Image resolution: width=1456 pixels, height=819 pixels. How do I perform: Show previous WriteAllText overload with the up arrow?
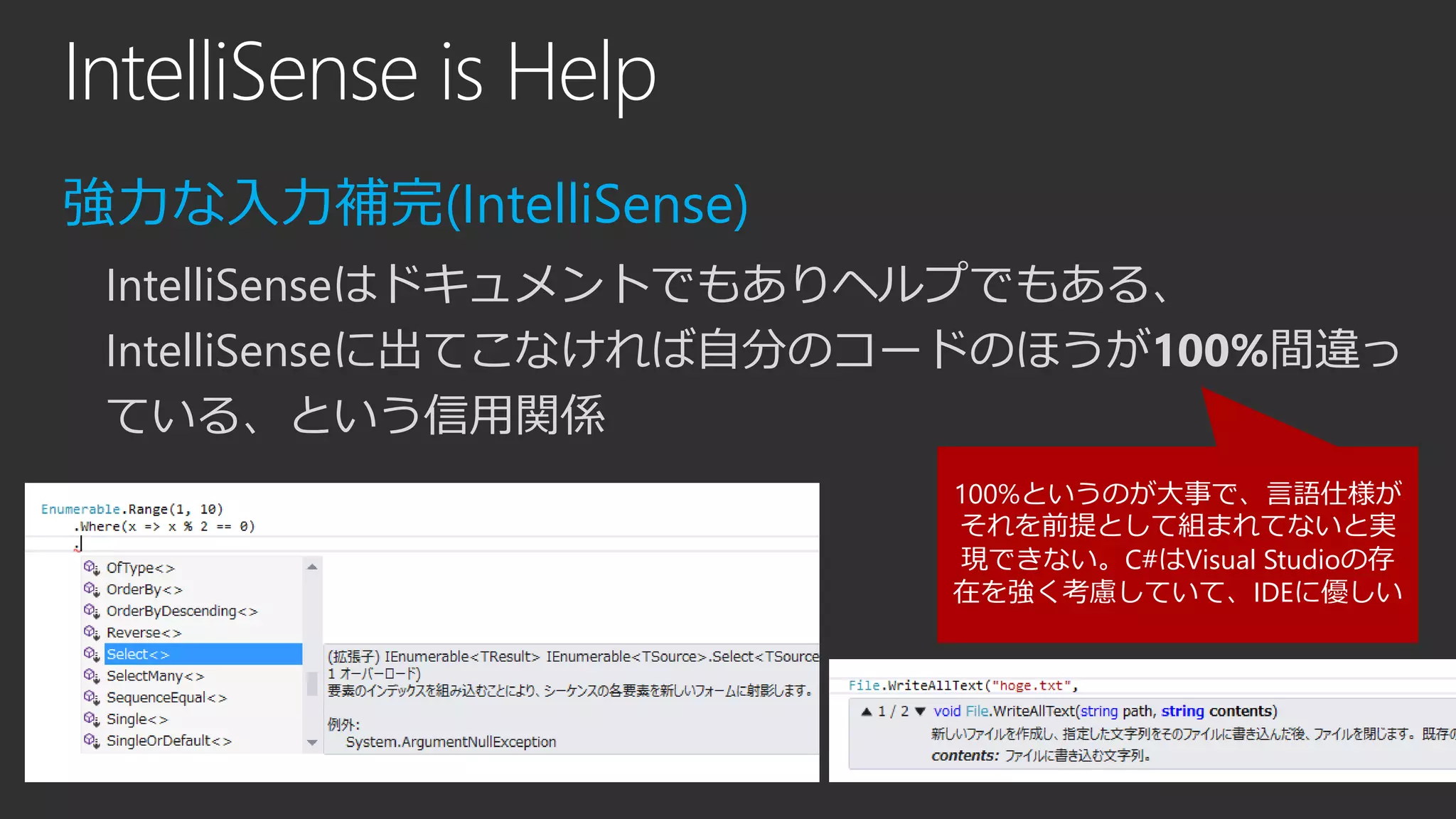coord(866,712)
